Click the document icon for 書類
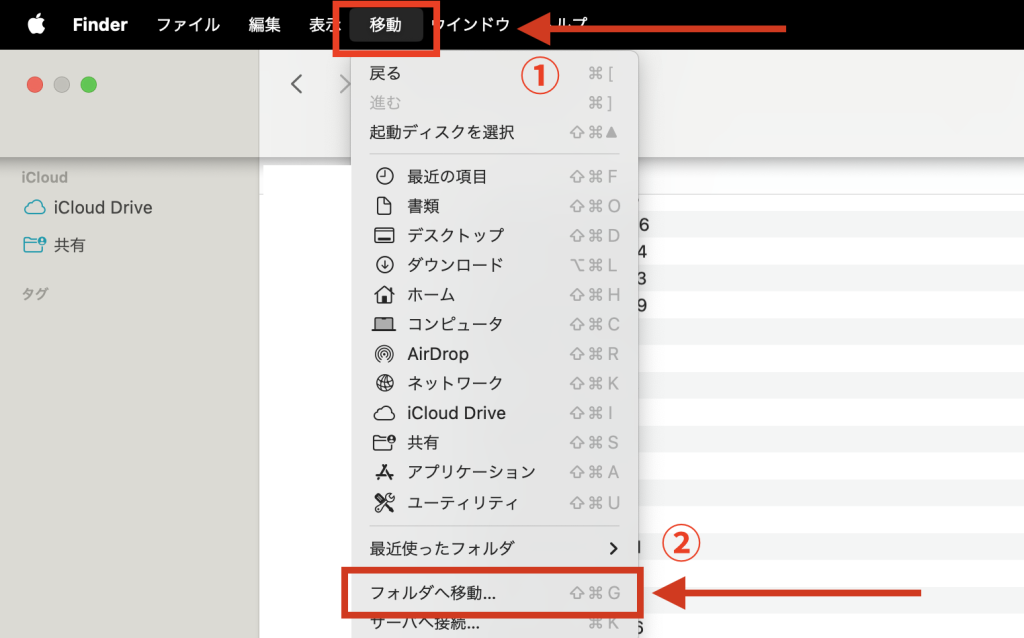Image resolution: width=1024 pixels, height=638 pixels. (x=384, y=206)
